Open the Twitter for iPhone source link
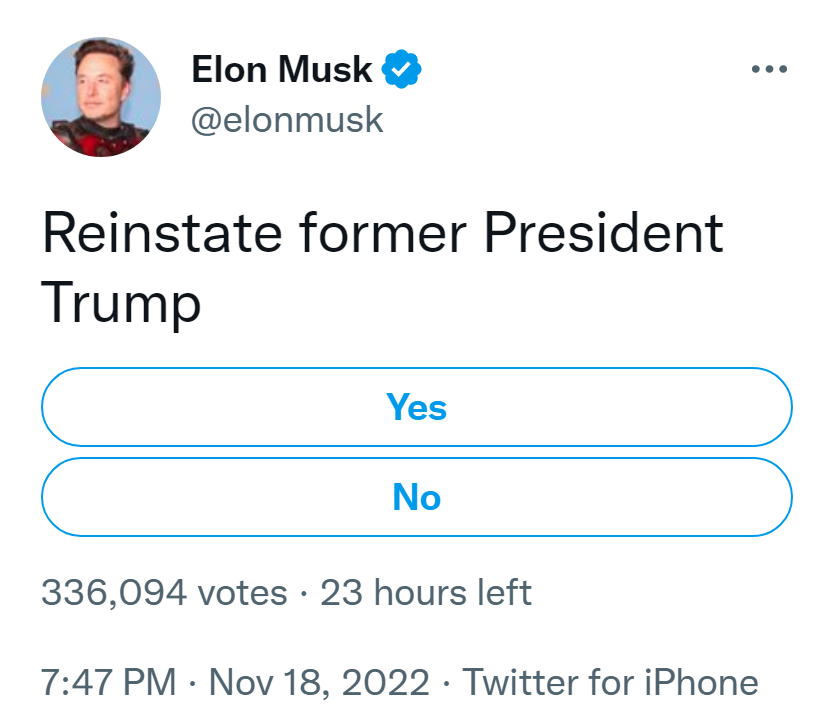The width and height of the screenshot is (833, 717). [x=610, y=682]
